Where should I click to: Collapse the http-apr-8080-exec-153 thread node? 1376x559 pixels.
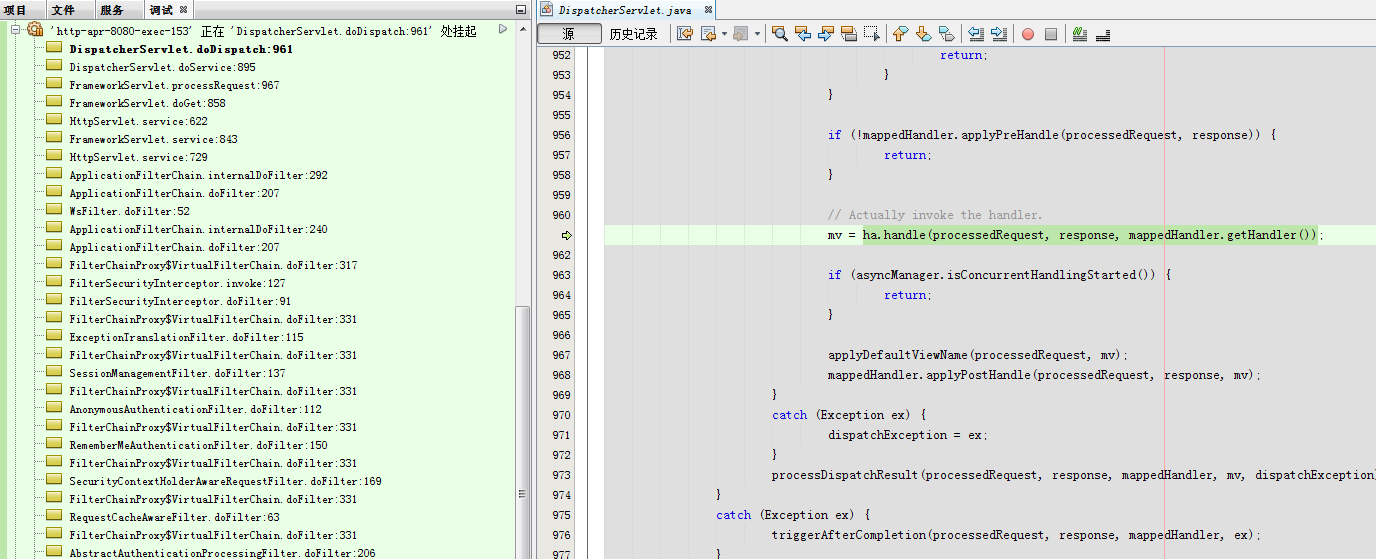tap(16, 30)
